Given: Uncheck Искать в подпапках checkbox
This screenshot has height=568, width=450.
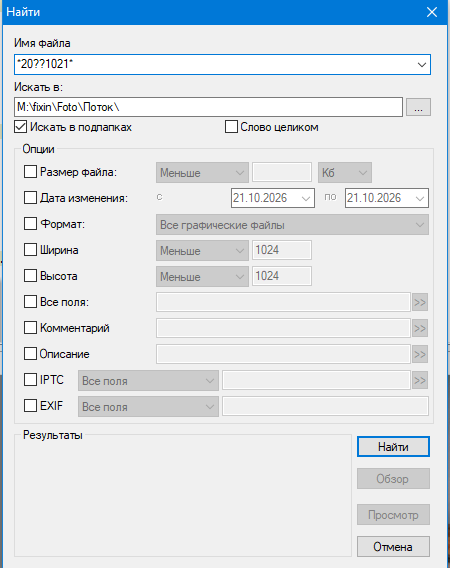Looking at the screenshot, I should pos(21,127).
